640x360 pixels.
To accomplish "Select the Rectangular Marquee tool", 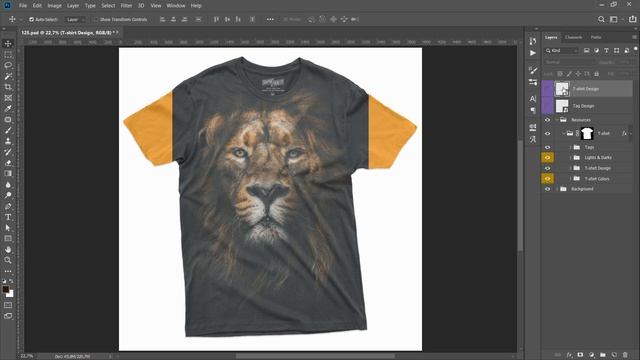I will pyautogui.click(x=8, y=54).
